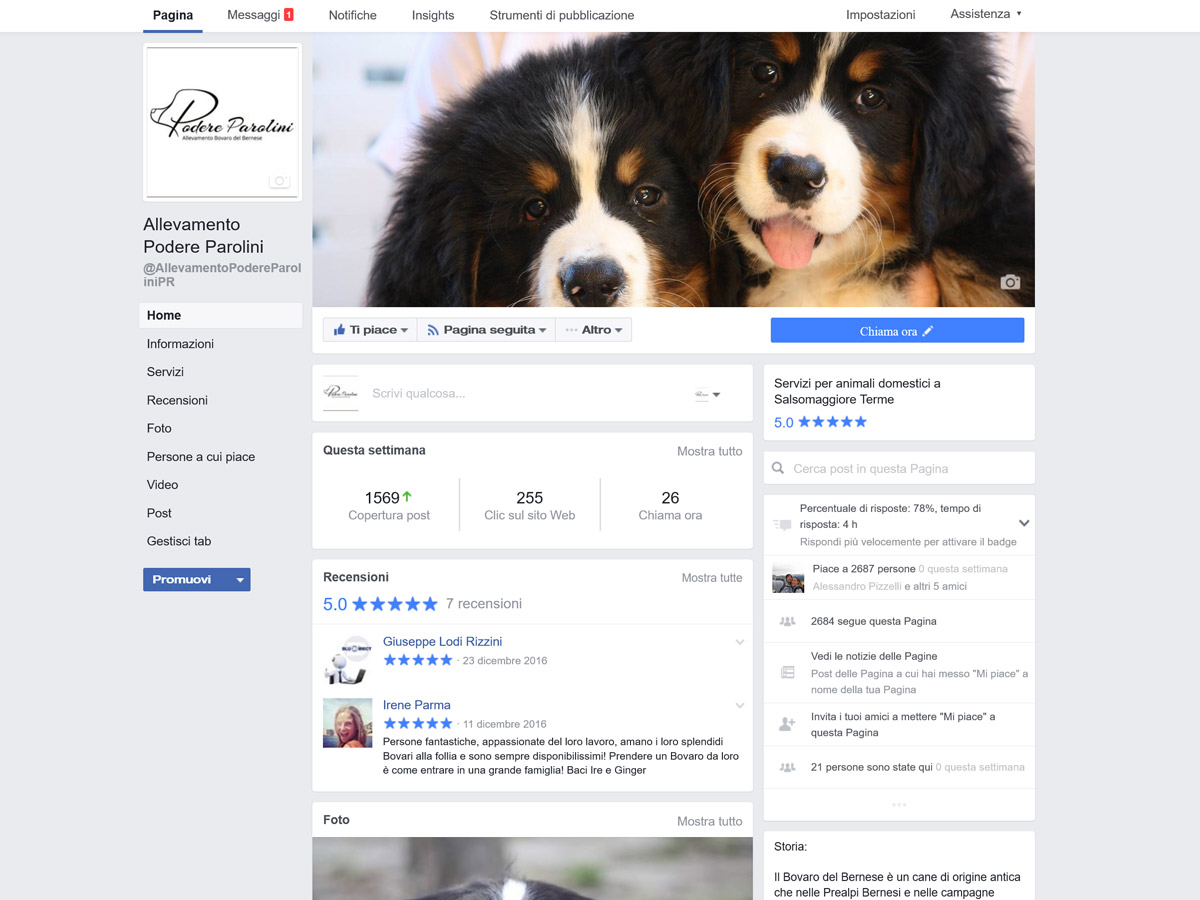
Task: Open the Notifiche tab
Action: [353, 15]
